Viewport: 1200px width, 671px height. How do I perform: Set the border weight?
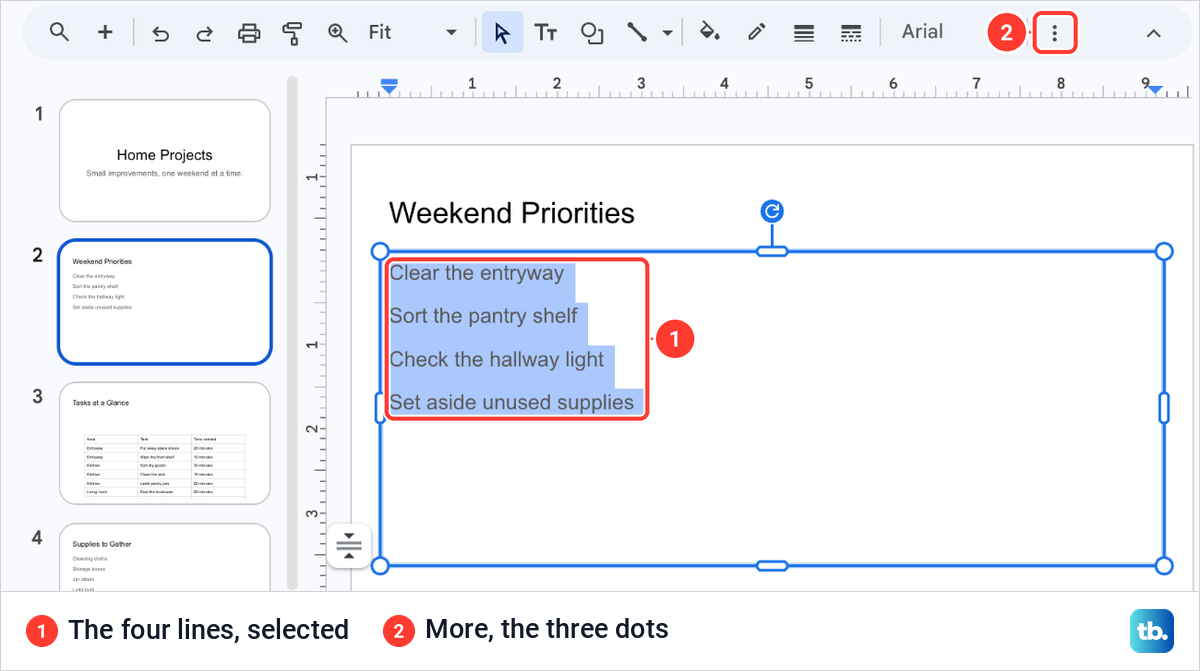(x=803, y=33)
